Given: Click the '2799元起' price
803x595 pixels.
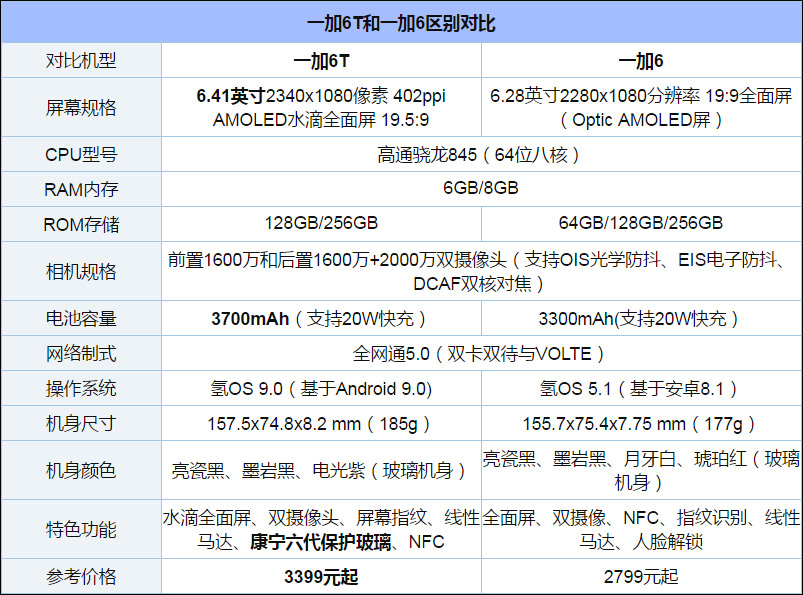Looking at the screenshot, I should 641,577.
